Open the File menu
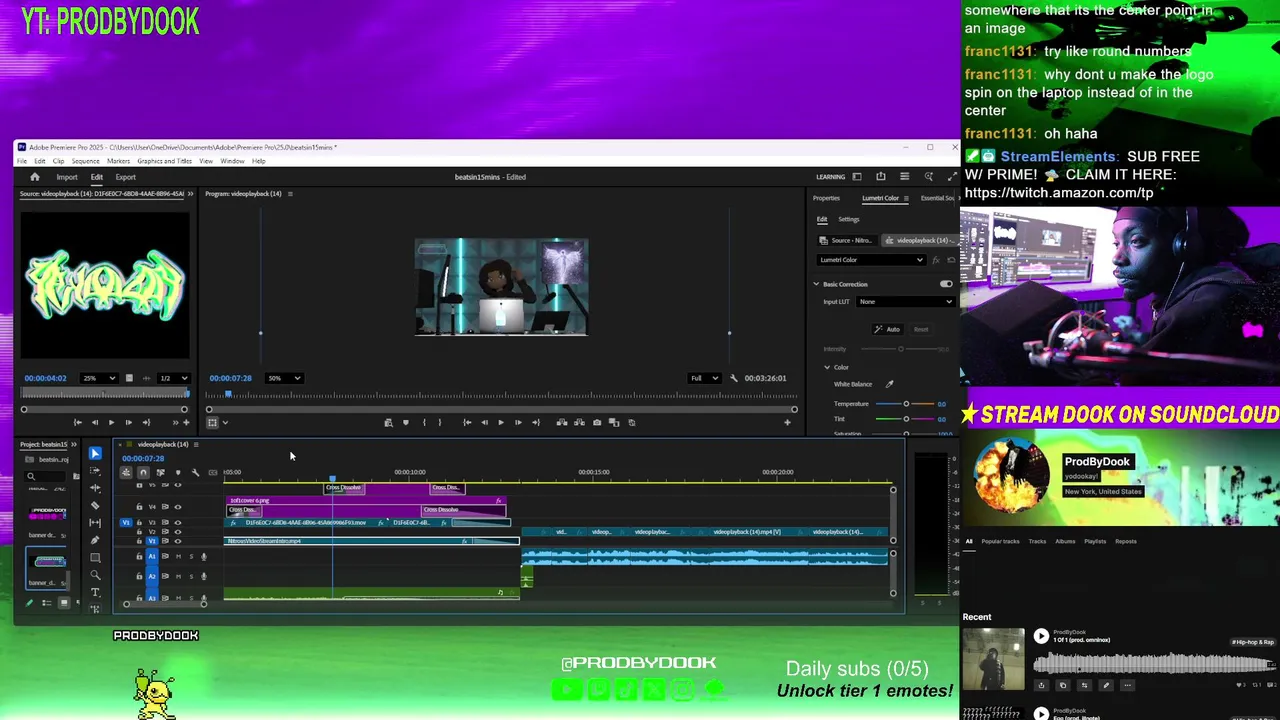Viewport: 1280px width, 720px height. pyautogui.click(x=22, y=161)
